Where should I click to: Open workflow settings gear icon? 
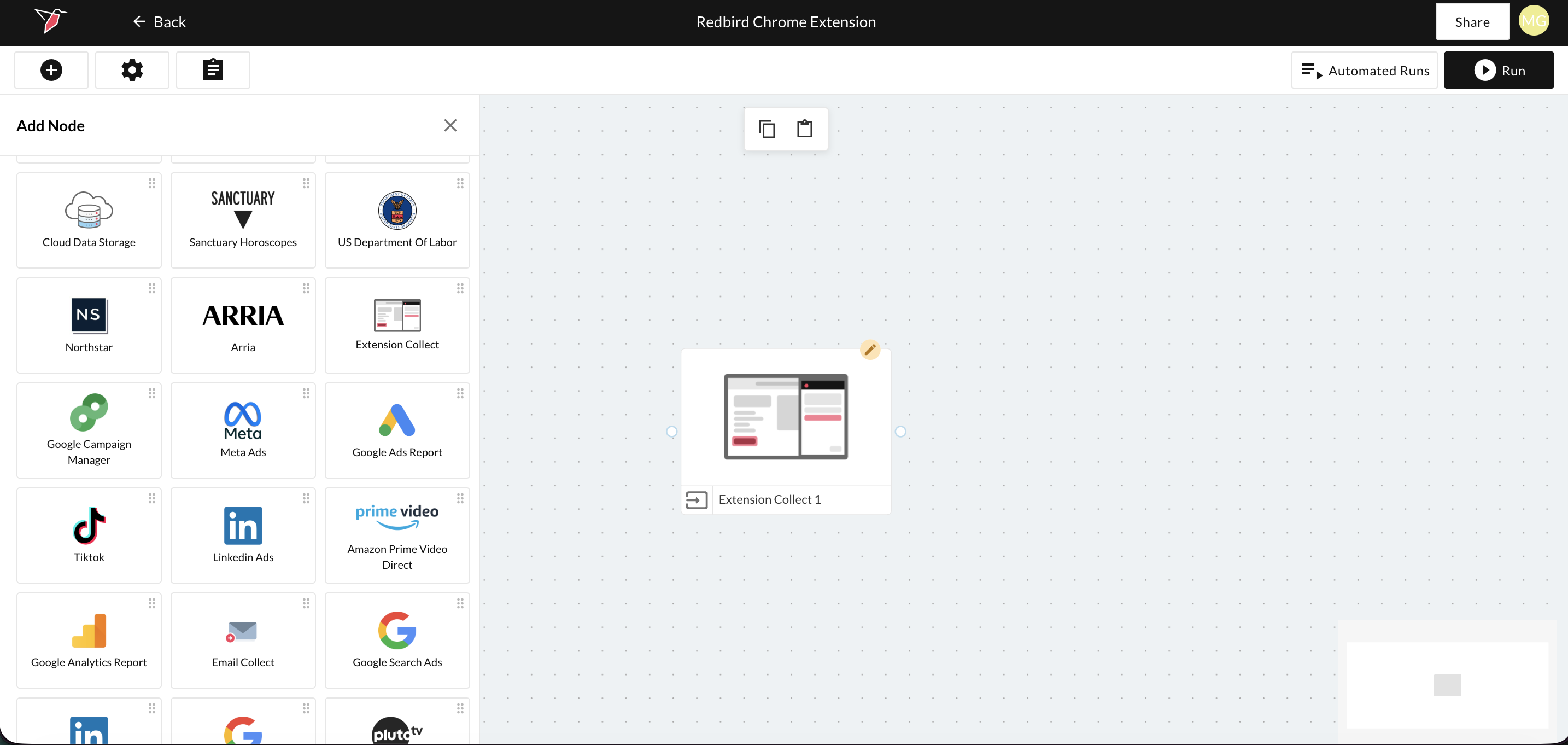point(132,70)
